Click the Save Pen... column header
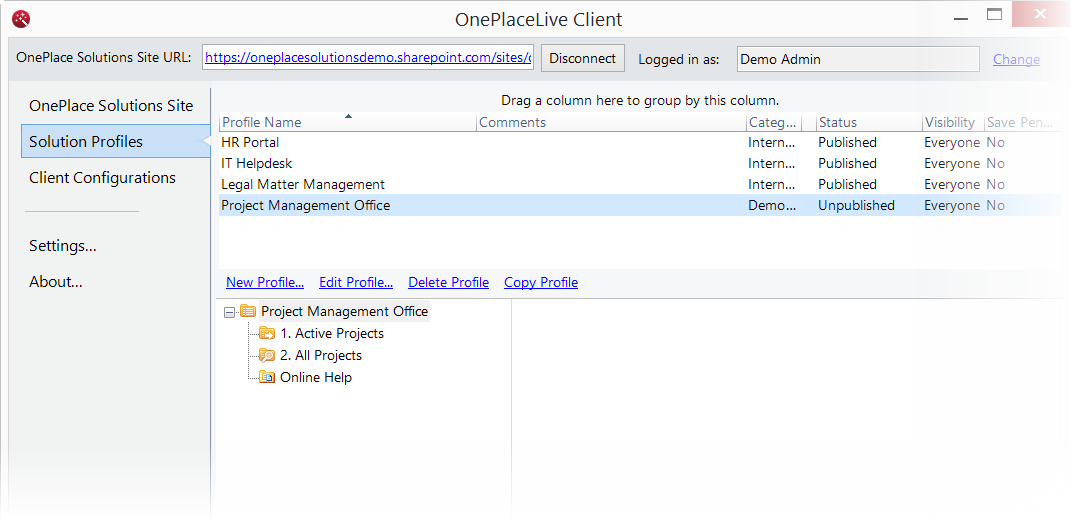 (x=1022, y=122)
